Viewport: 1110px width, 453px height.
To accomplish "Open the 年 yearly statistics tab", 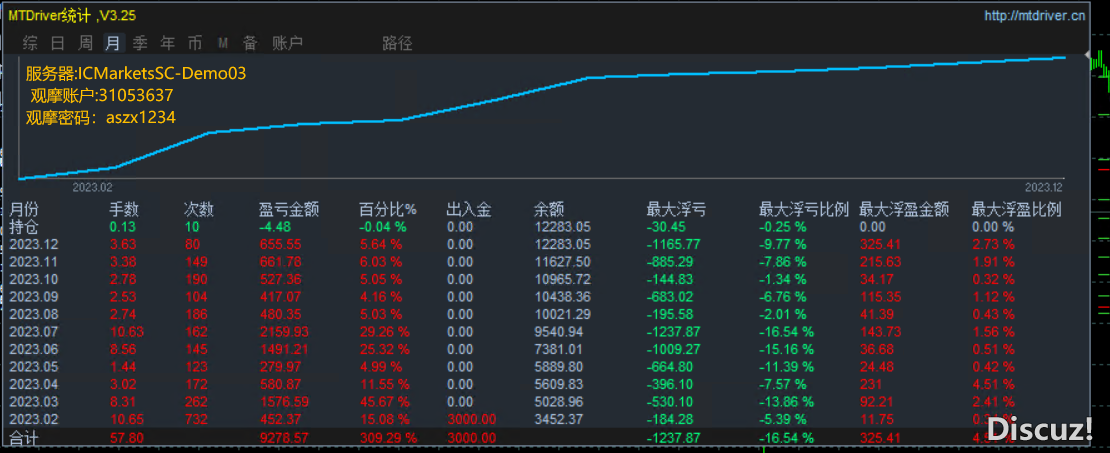I will coord(167,43).
